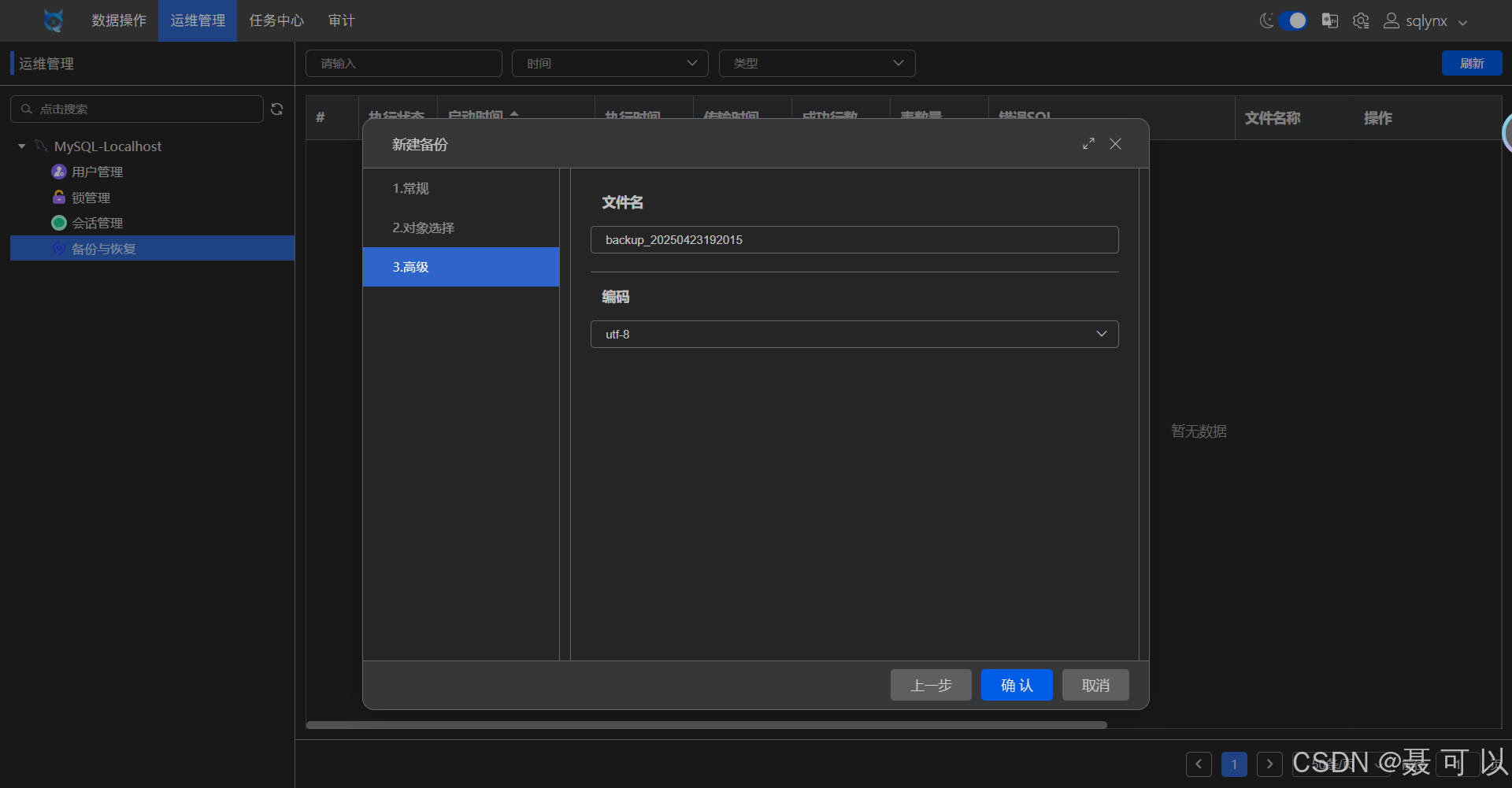Screen dimensions: 1512x788
Task: Go to previous page arrow
Action: click(x=1199, y=764)
